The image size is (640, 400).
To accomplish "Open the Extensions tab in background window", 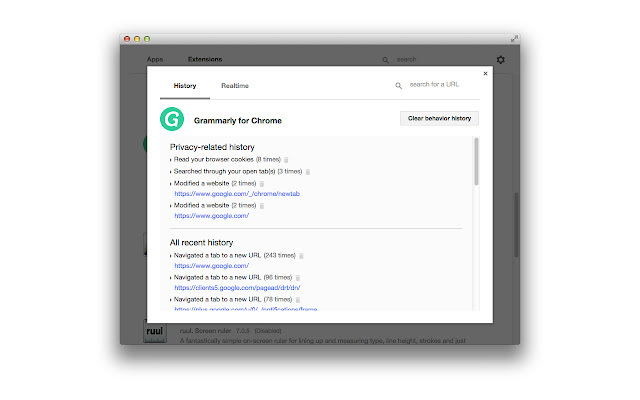I will [x=205, y=59].
